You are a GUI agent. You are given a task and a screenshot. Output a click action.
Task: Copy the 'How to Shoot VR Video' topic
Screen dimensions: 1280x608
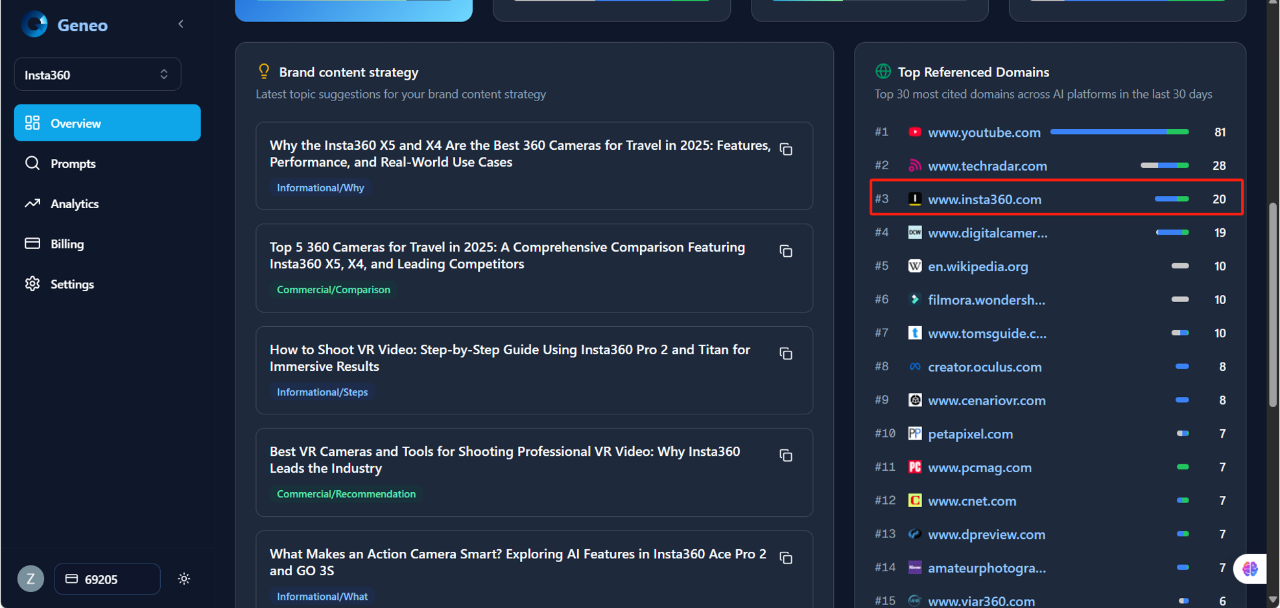coord(786,353)
